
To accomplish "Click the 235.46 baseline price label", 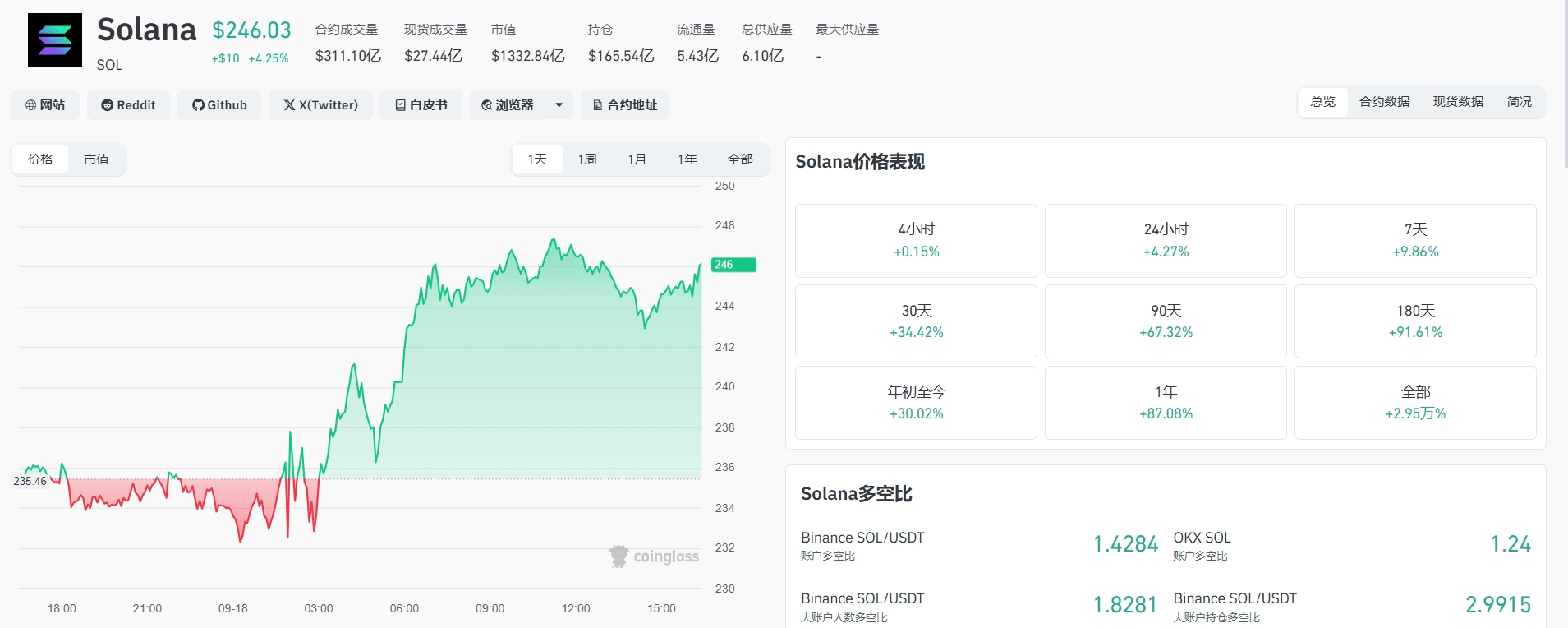I will [x=30, y=481].
